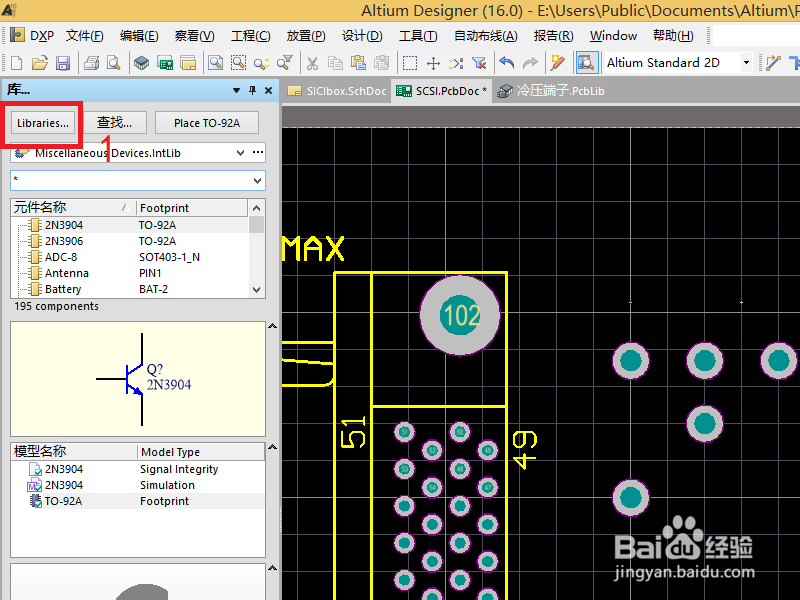Create a new document from toolbar
The width and height of the screenshot is (800, 600).
(x=16, y=63)
